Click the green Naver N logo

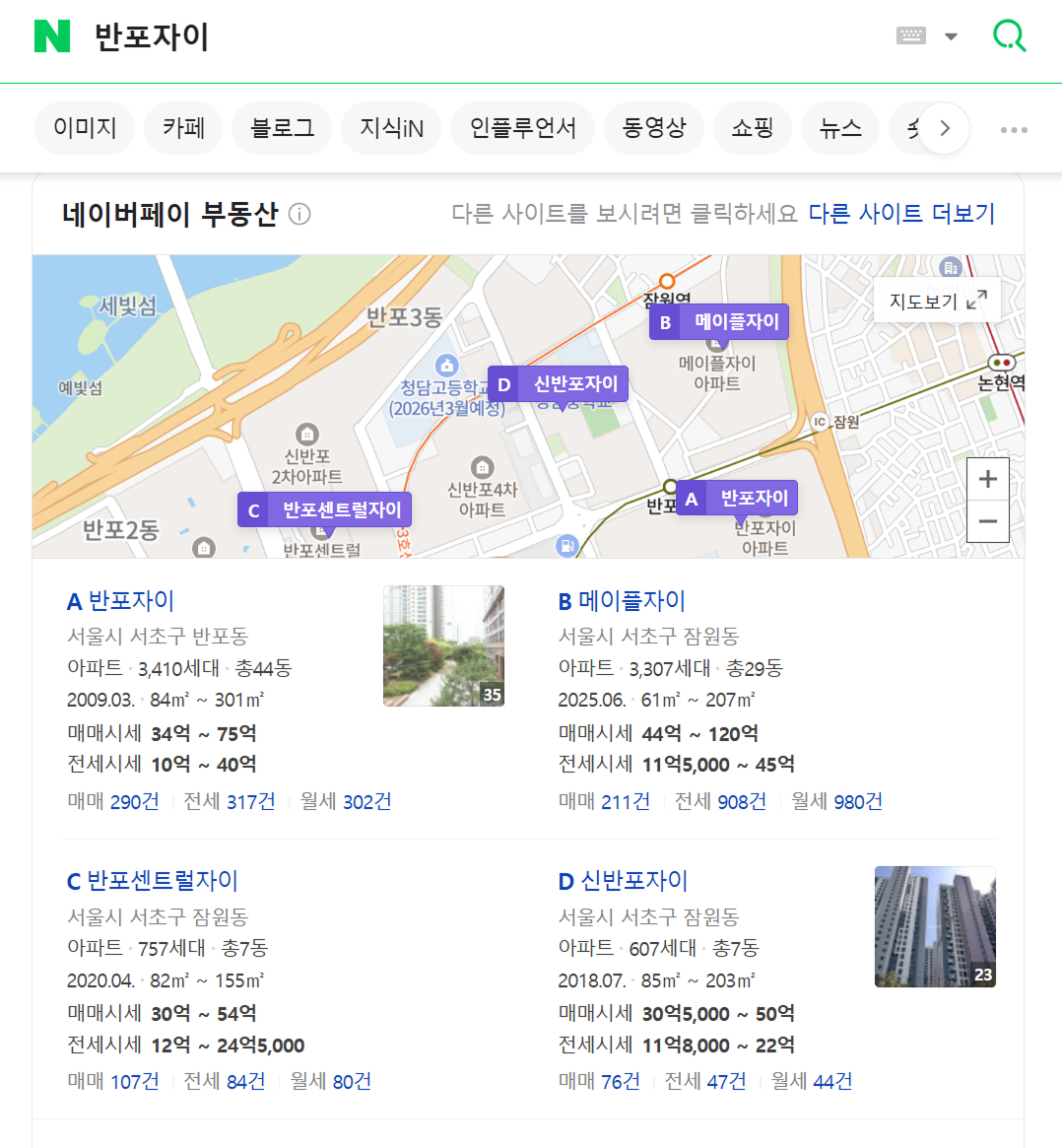(x=52, y=35)
